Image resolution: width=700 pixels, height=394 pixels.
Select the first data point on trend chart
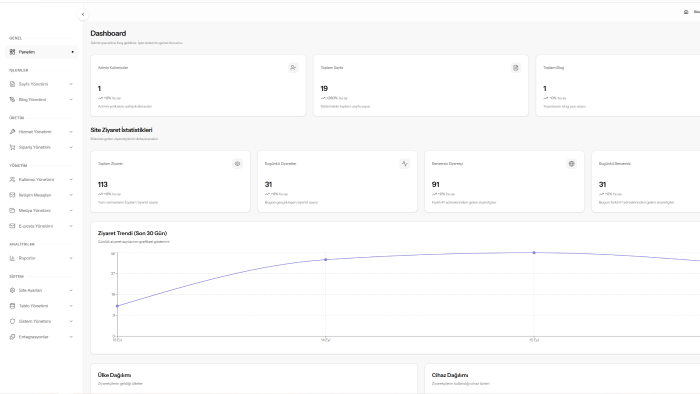117,306
